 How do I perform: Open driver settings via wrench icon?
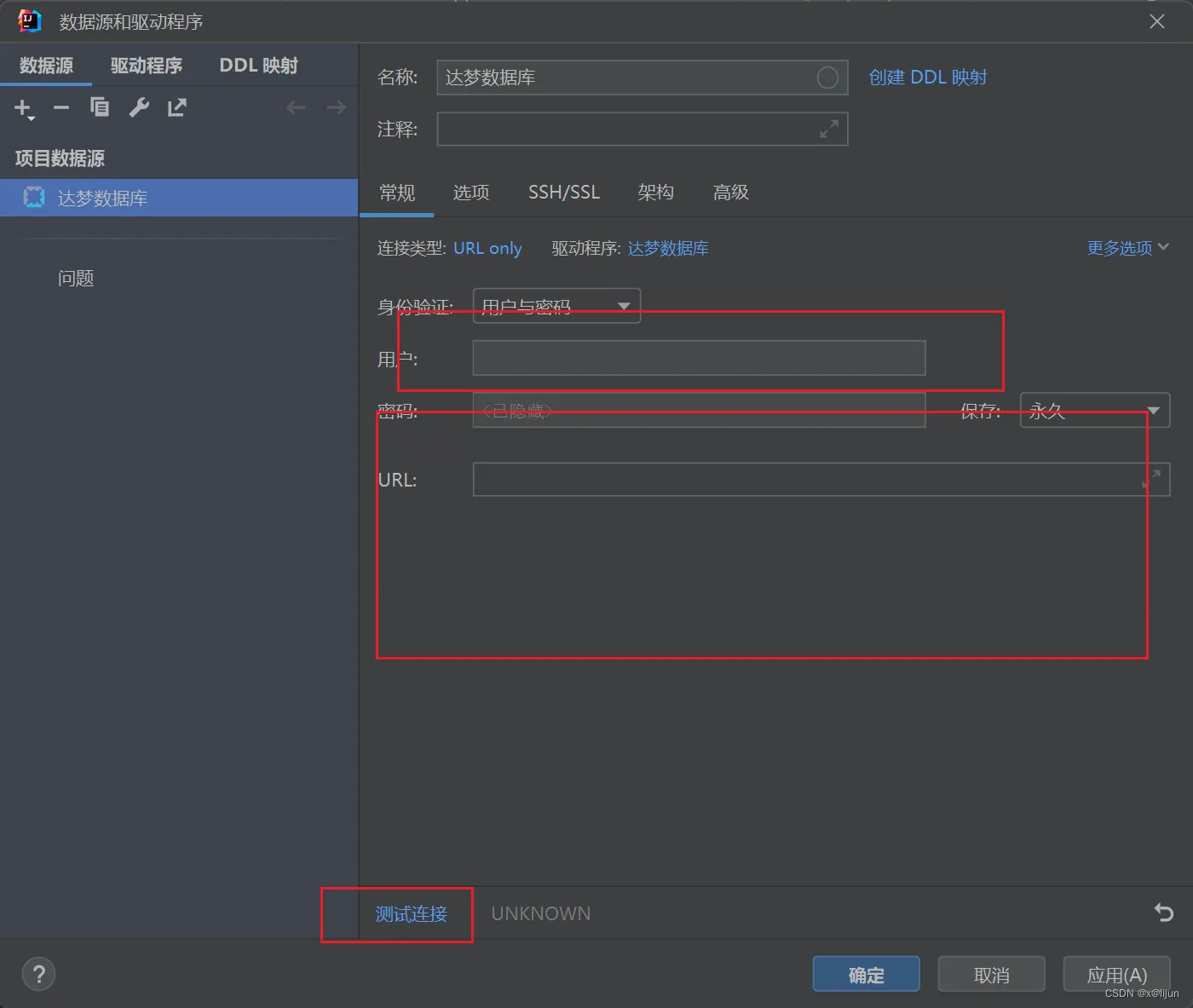point(139,107)
